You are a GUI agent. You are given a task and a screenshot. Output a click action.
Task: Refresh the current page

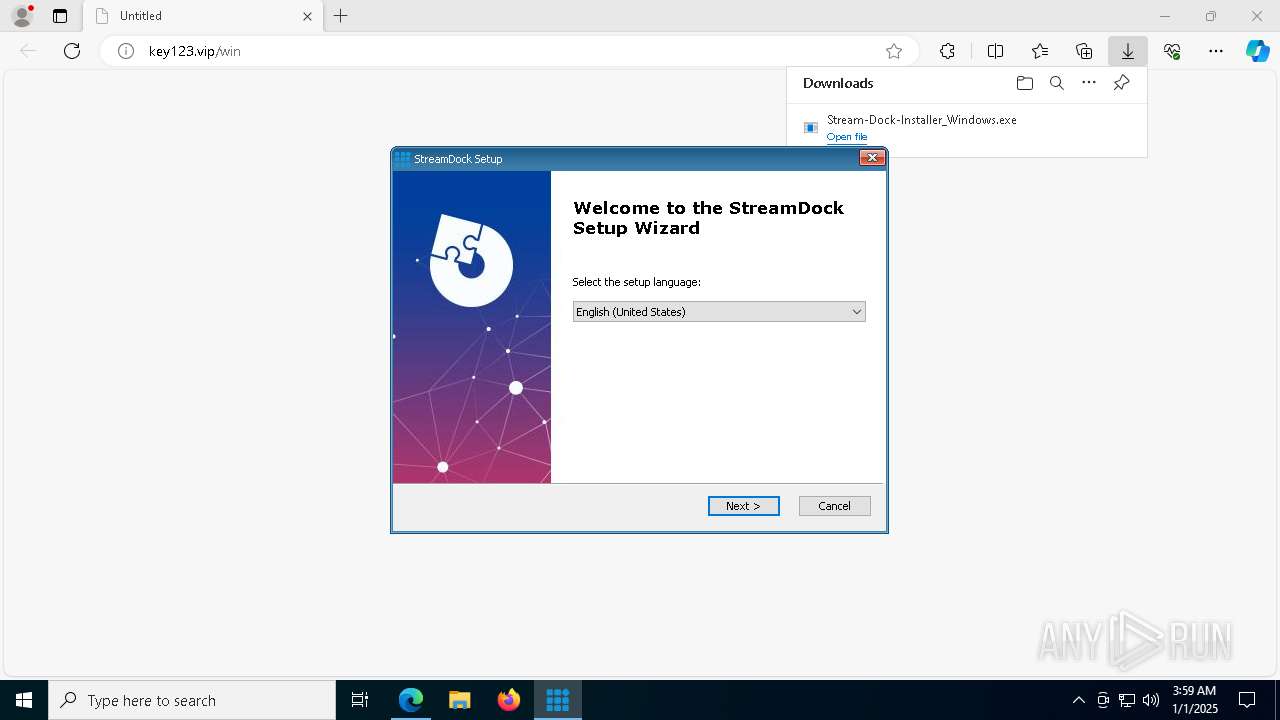pyautogui.click(x=72, y=51)
